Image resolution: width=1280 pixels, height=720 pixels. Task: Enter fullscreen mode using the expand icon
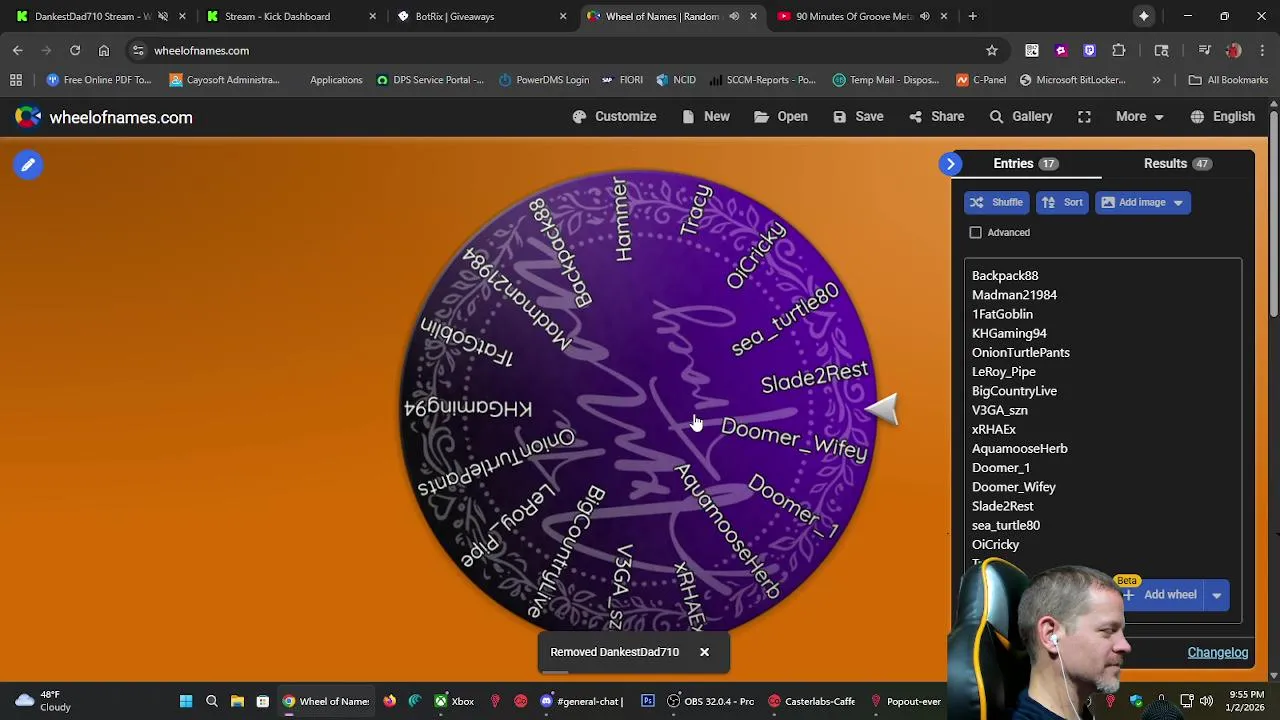point(1084,117)
